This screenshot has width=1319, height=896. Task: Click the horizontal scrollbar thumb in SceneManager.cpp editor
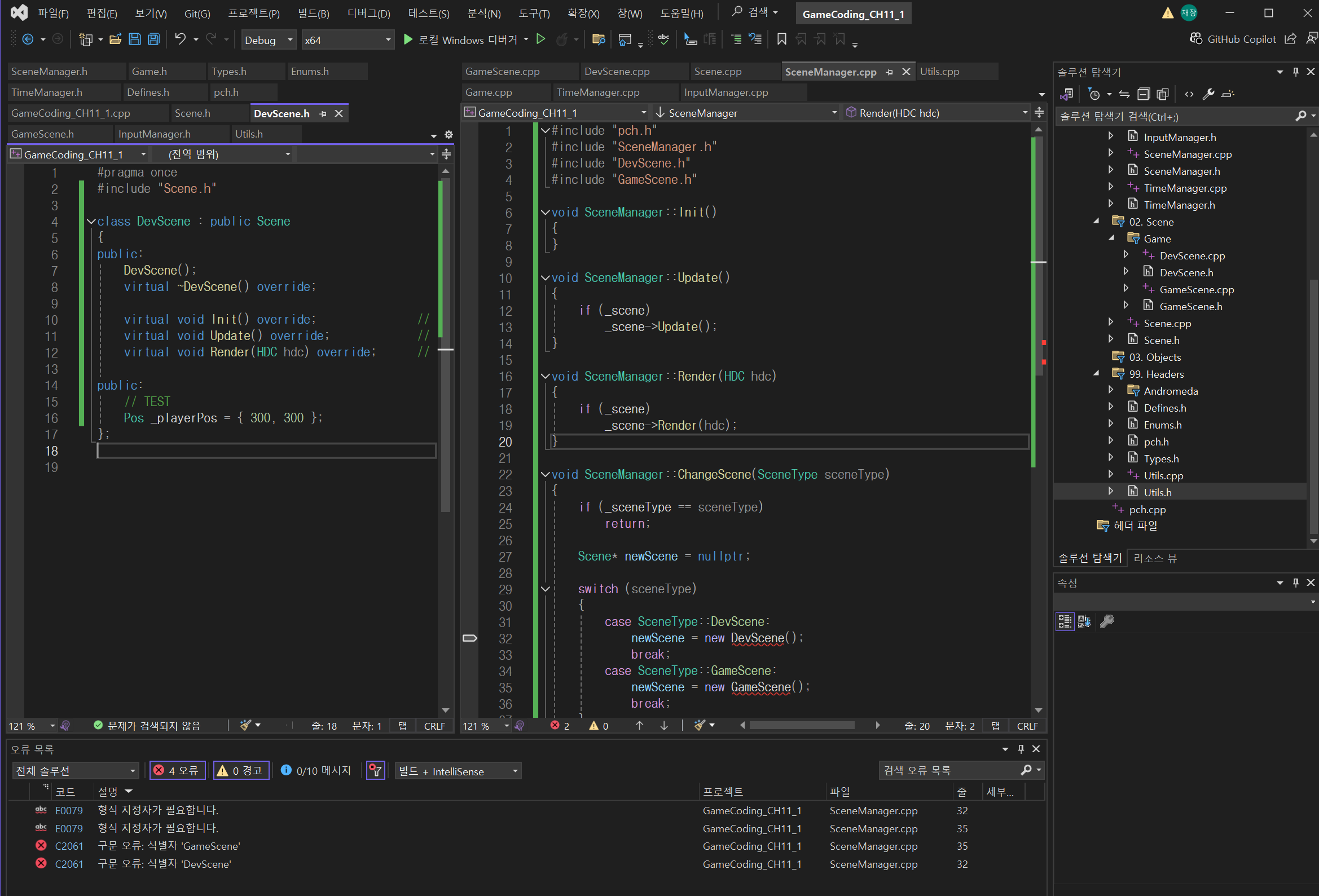pyautogui.click(x=802, y=726)
